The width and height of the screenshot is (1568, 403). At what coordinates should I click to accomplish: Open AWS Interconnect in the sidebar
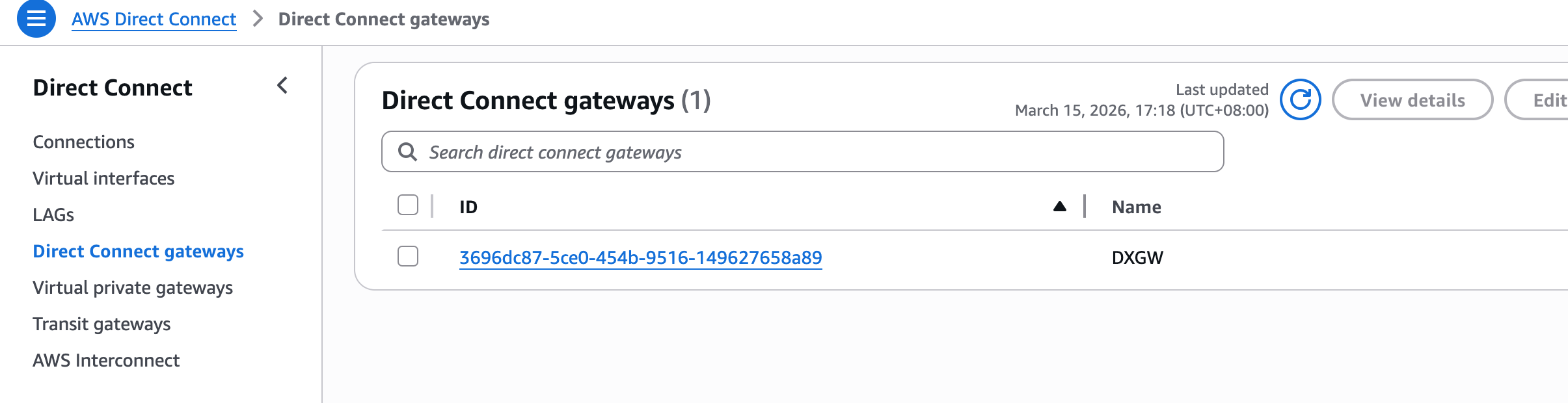[x=106, y=360]
